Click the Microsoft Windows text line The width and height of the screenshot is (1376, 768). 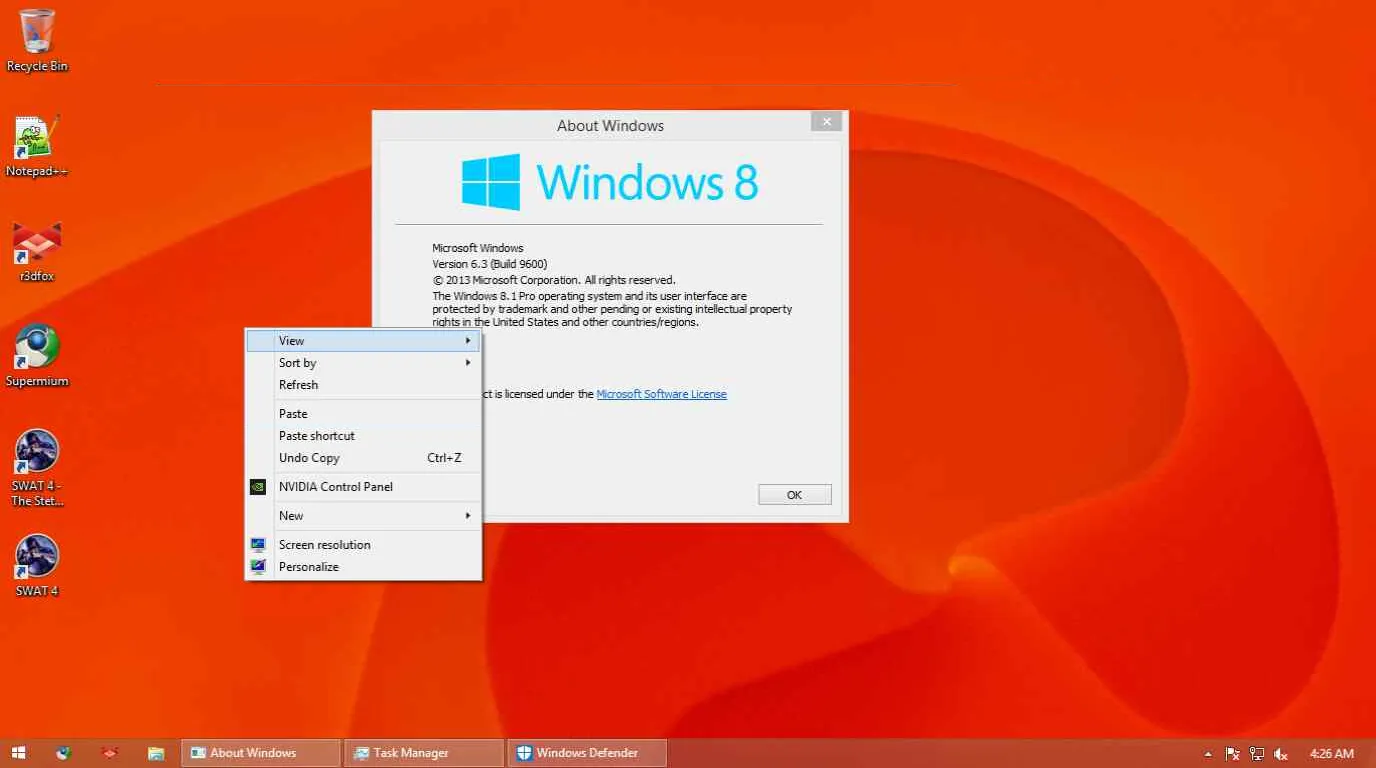(x=478, y=248)
